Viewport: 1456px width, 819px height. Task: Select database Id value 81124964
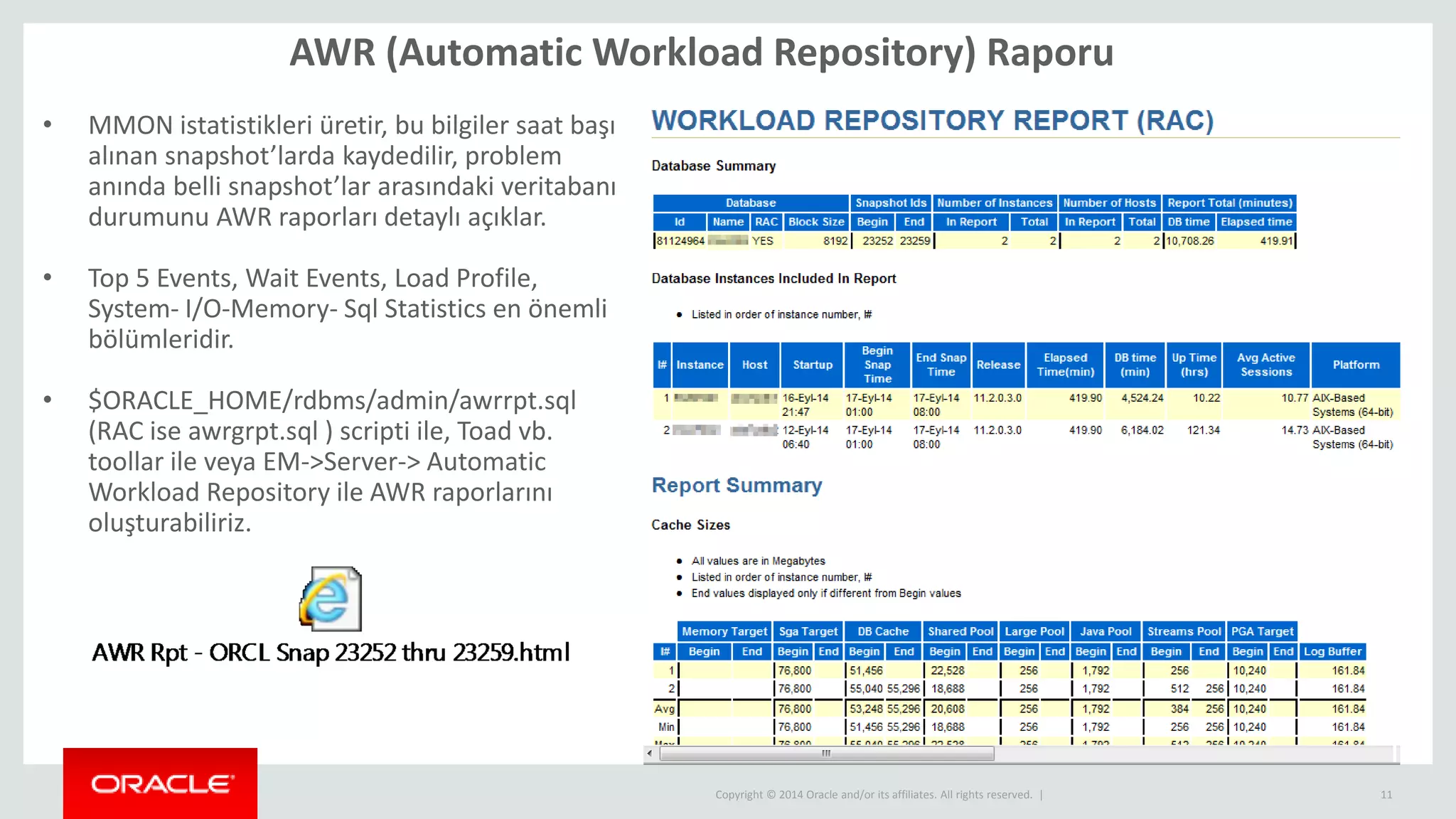(680, 241)
